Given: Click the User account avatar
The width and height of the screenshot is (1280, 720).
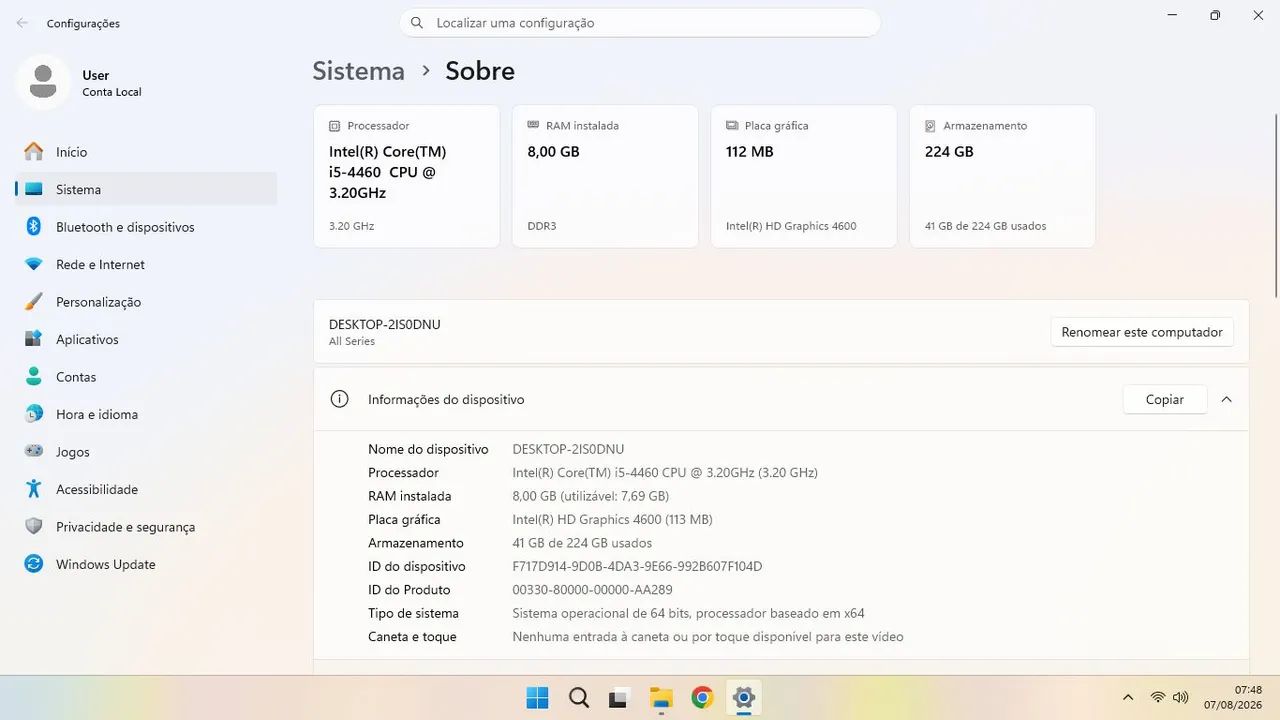Looking at the screenshot, I should tap(43, 82).
